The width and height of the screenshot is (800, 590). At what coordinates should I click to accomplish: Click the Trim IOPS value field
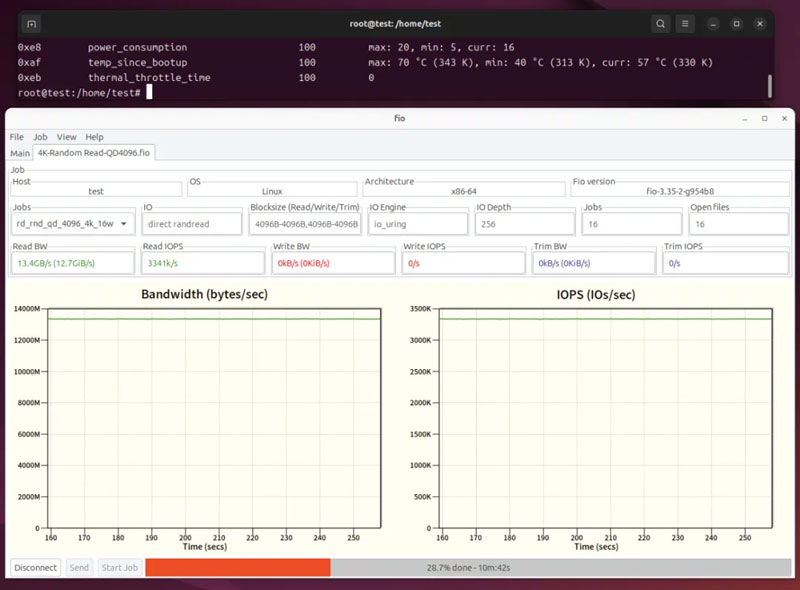(726, 263)
